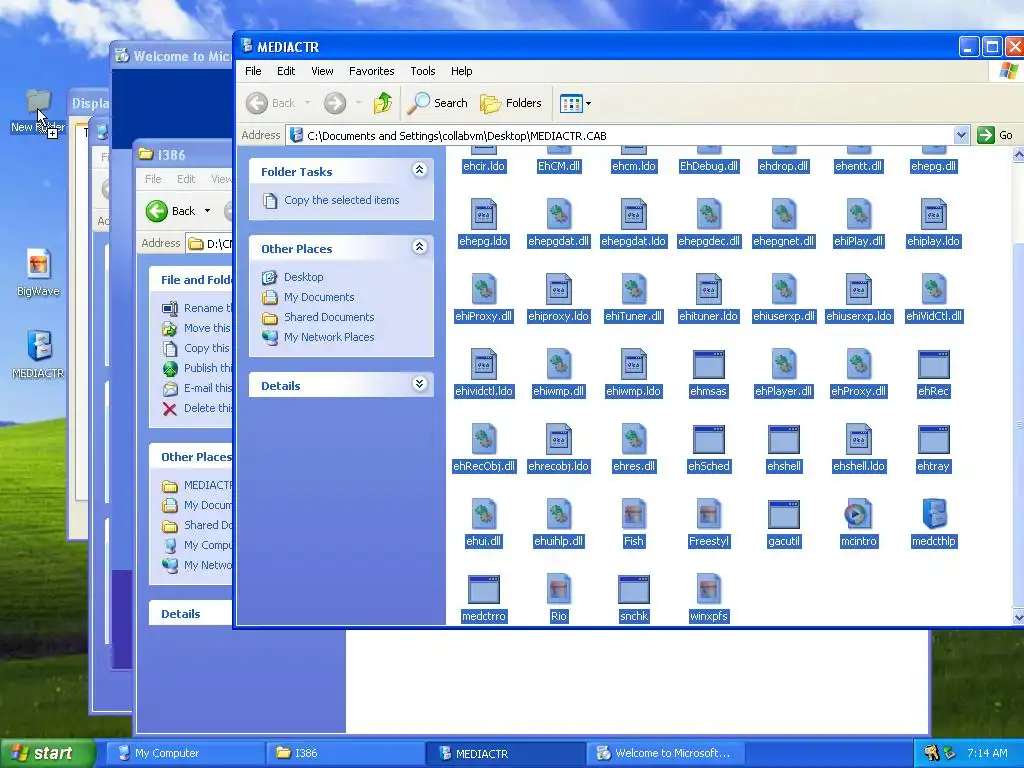Collapse the Other Places panel
Image resolution: width=1024 pixels, height=768 pixels.
[x=419, y=247]
